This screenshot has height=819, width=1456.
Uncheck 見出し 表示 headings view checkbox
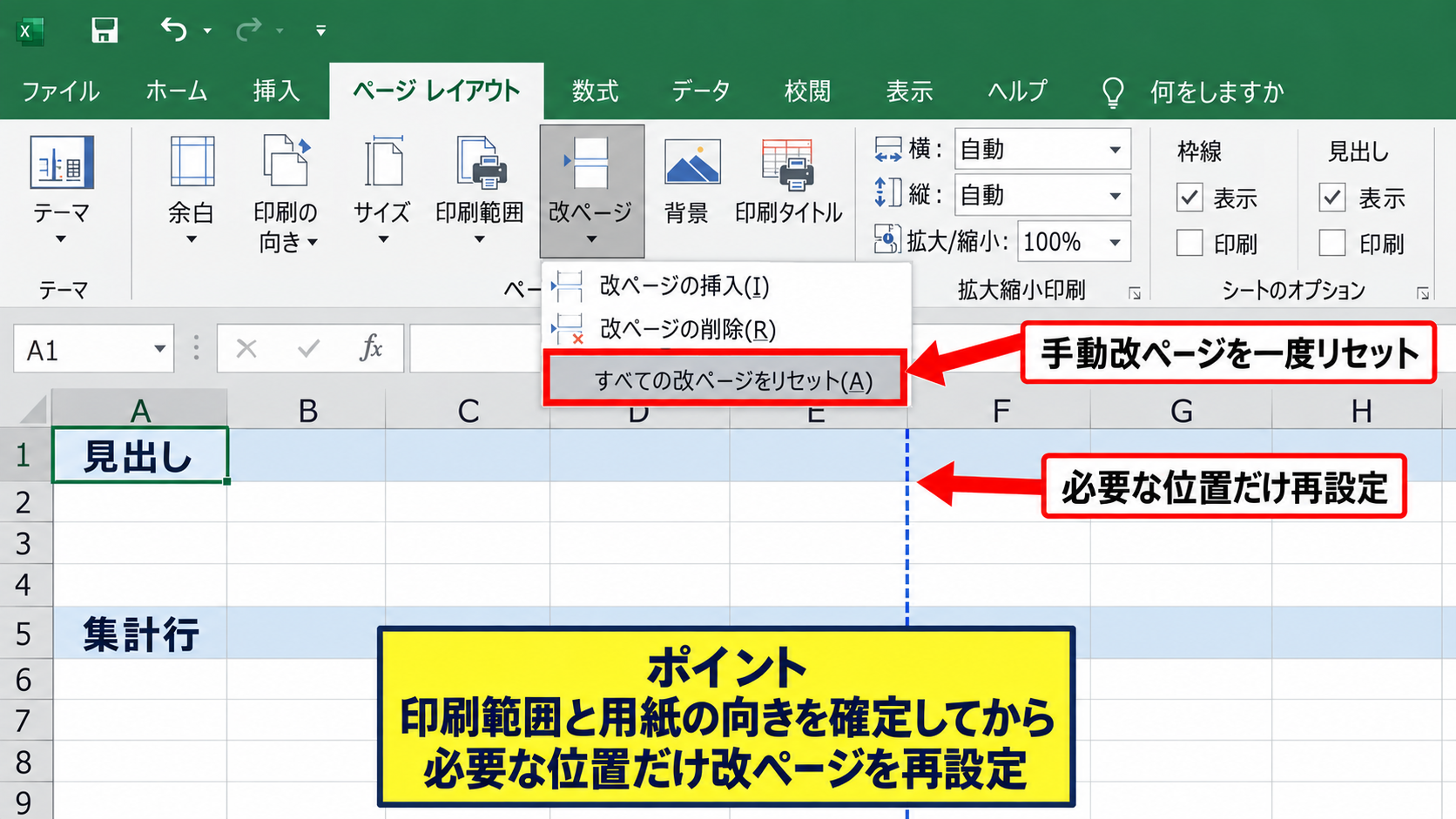[1332, 198]
